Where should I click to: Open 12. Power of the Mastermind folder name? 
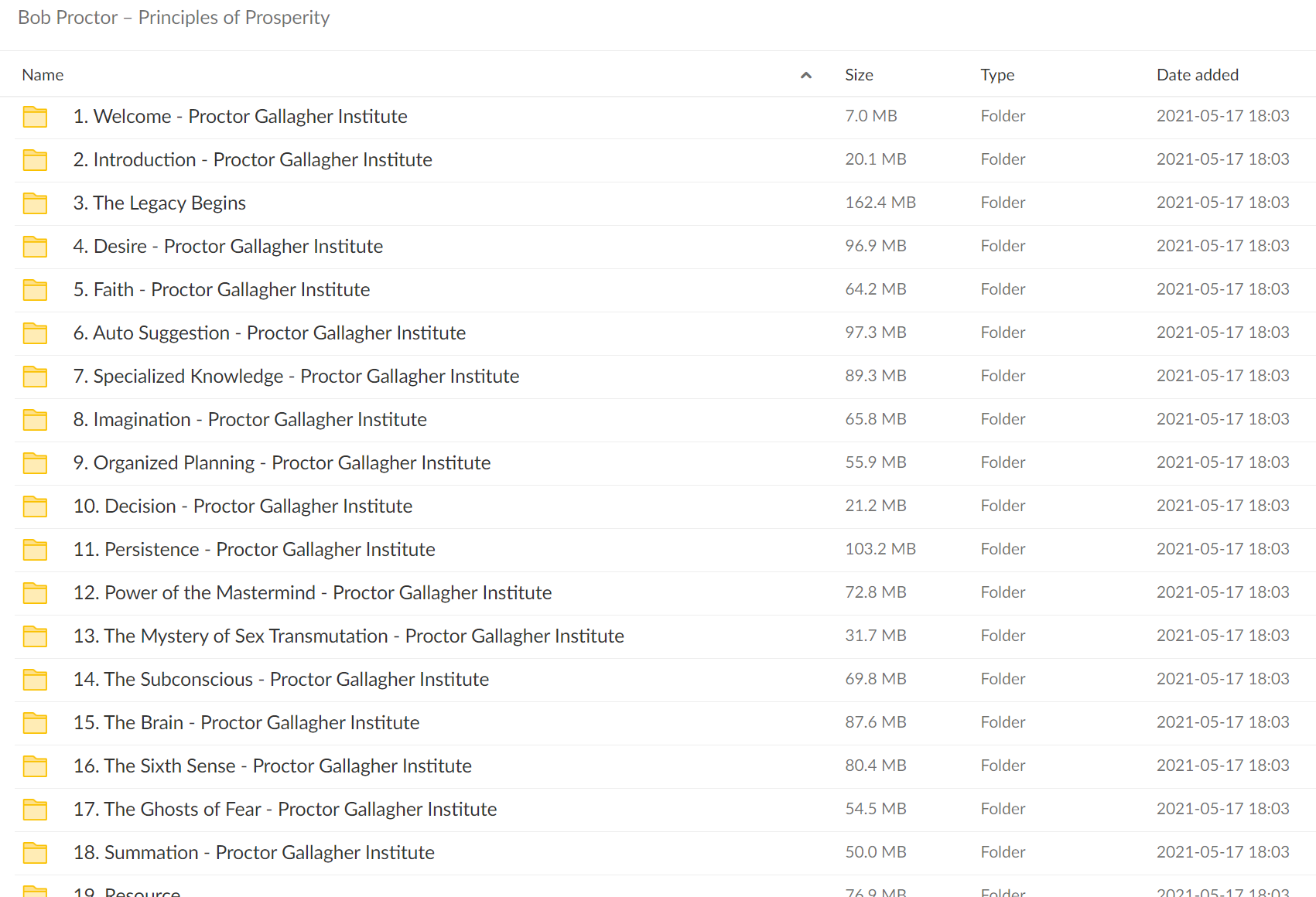tap(313, 592)
